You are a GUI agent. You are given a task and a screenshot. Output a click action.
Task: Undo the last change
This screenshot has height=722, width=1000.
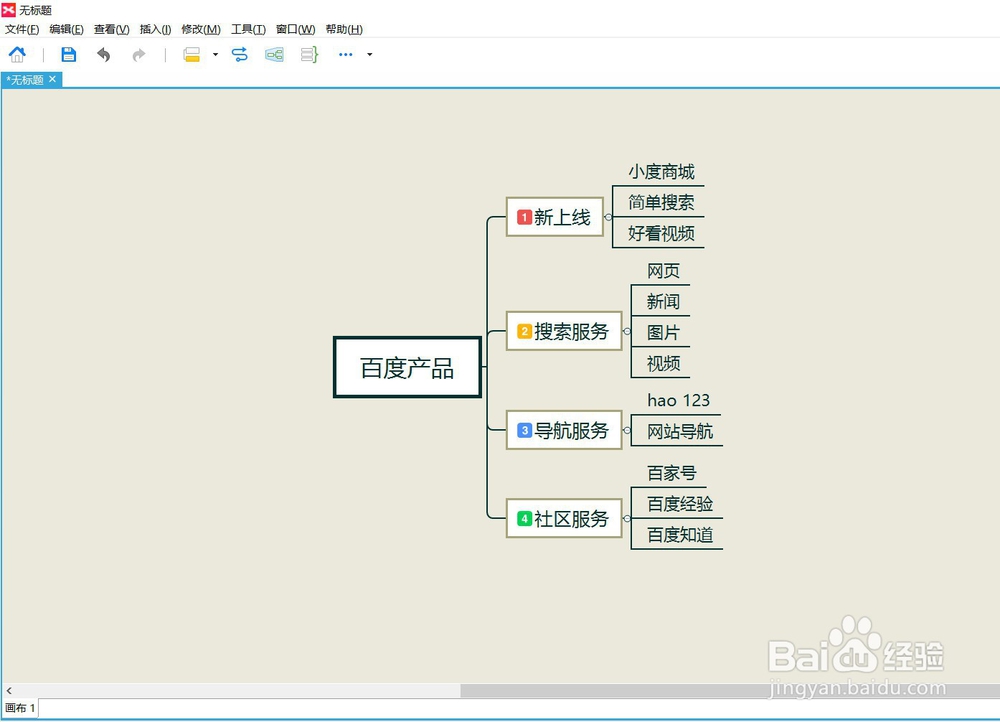coord(105,54)
